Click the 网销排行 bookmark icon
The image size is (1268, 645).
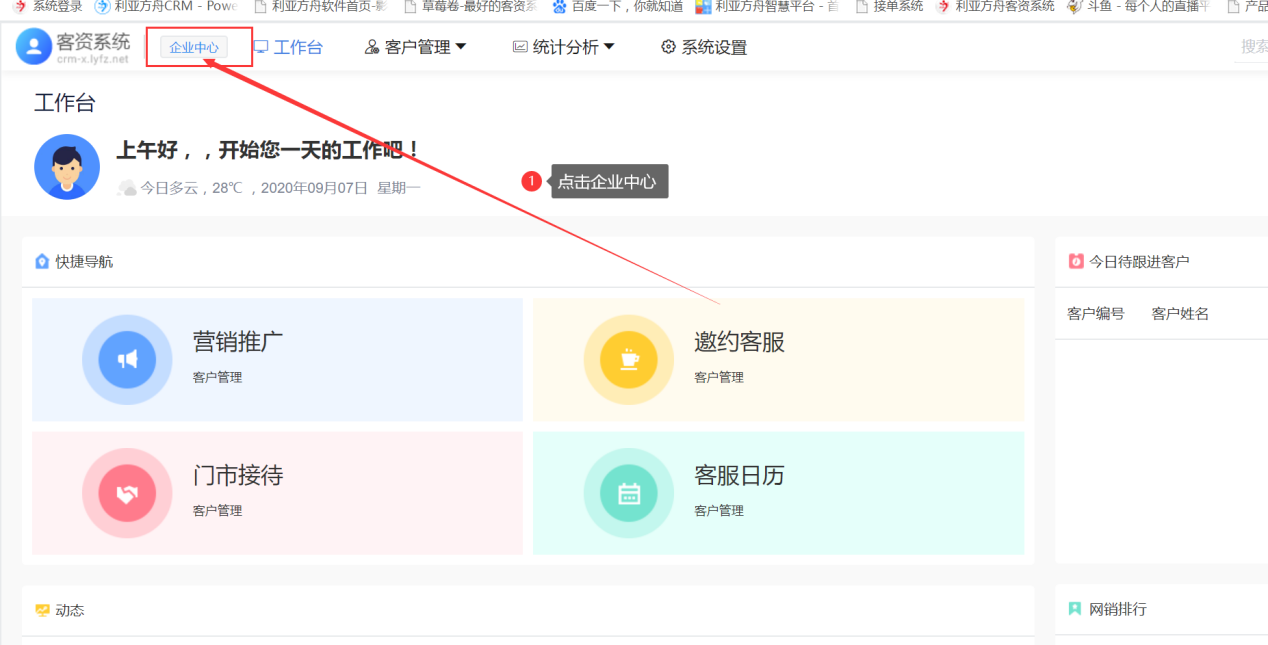(x=1075, y=609)
